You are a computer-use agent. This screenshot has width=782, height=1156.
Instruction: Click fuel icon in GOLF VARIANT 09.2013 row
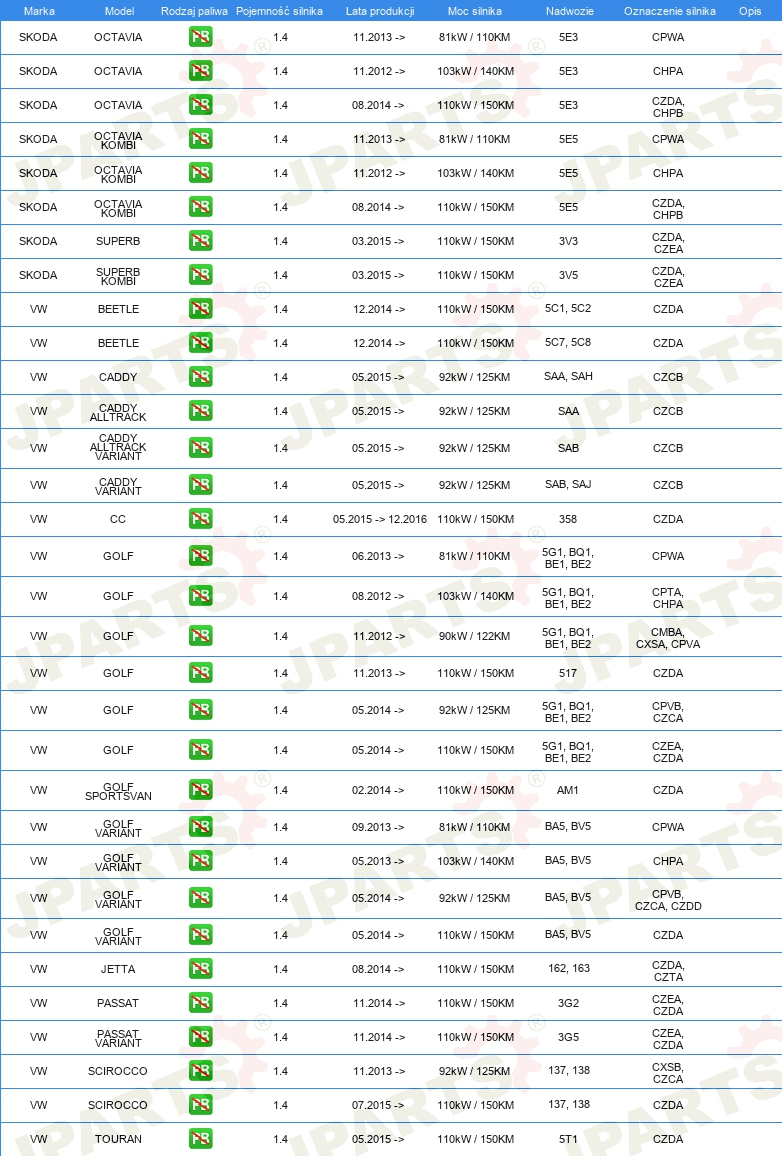tap(200, 826)
